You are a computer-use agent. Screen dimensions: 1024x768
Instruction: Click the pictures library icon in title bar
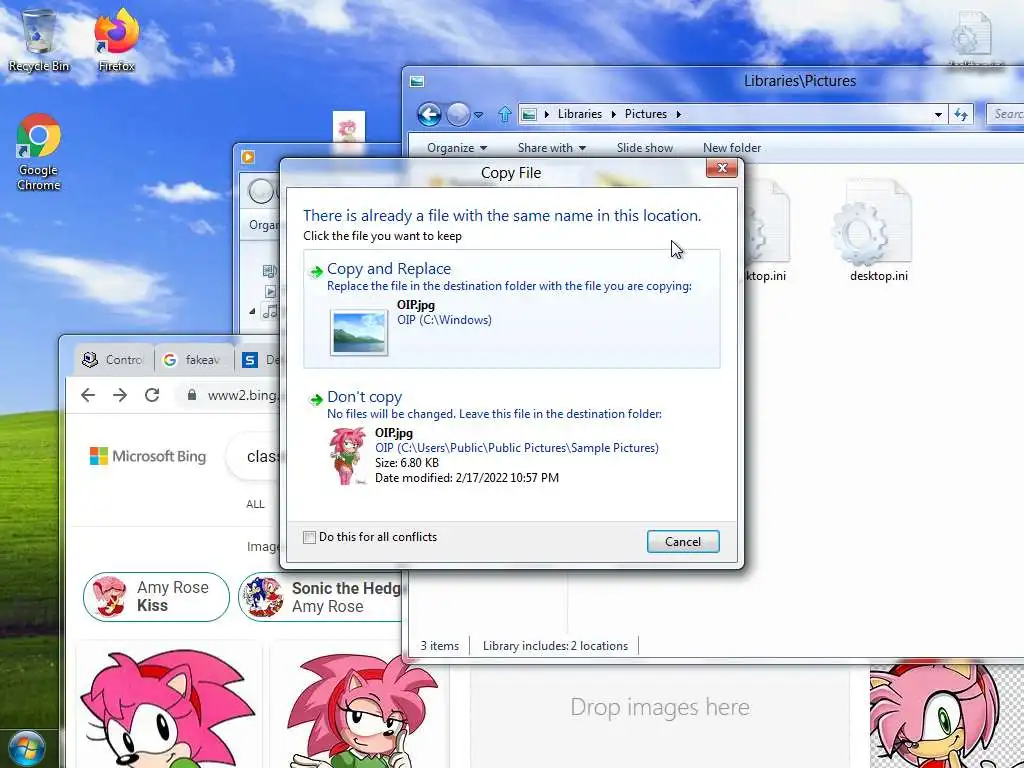point(417,81)
